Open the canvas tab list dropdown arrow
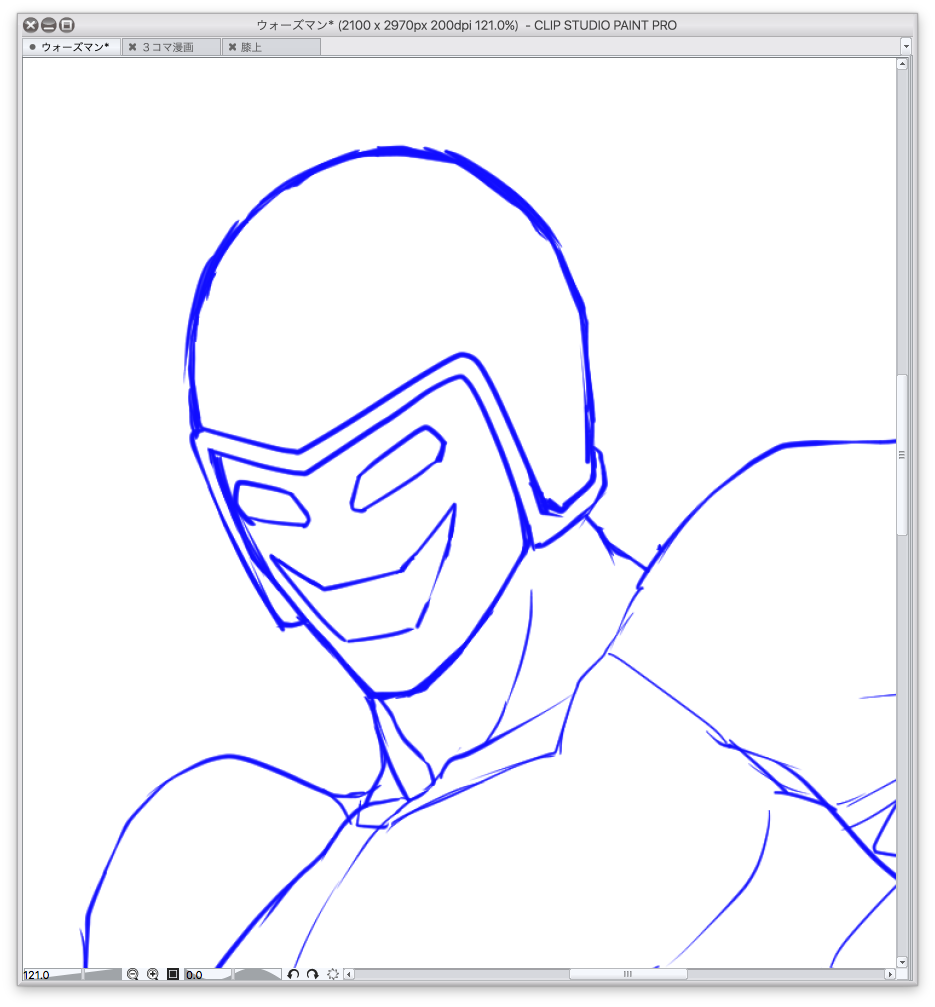This screenshot has width=935, height=1007. [x=905, y=46]
